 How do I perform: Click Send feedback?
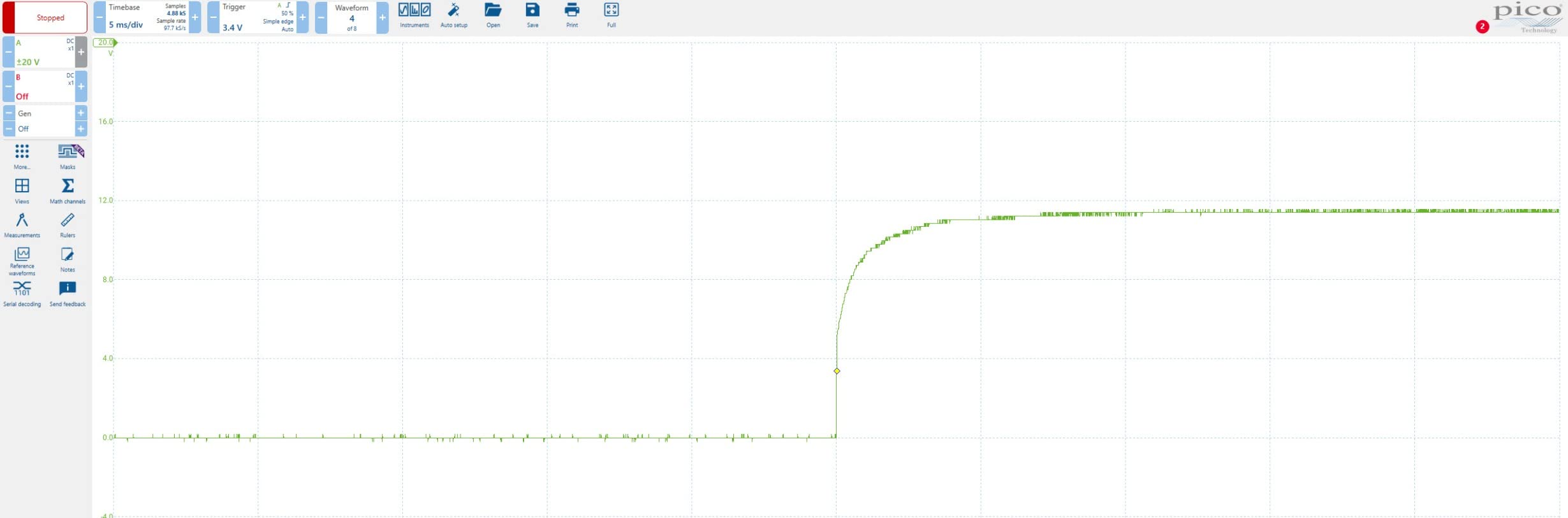[68, 294]
